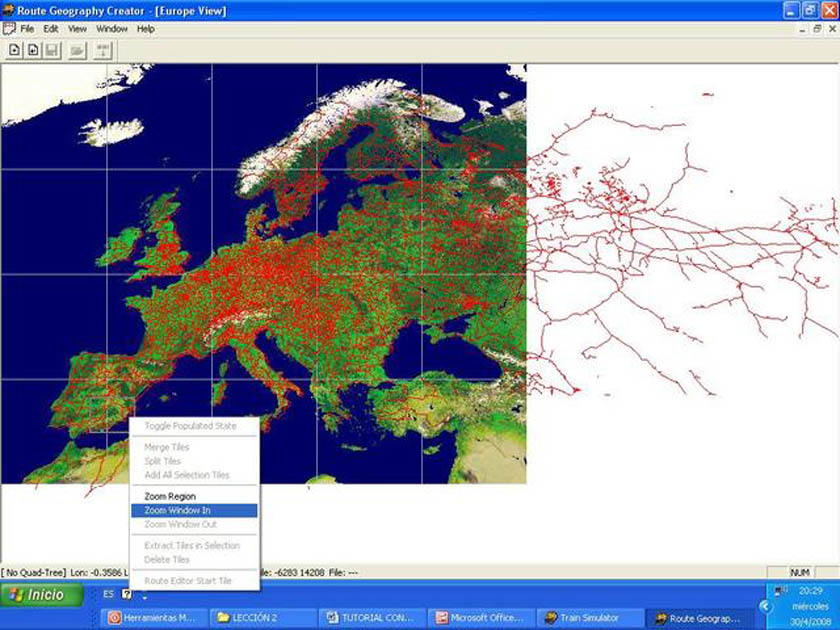Click the last toolbar icon with down arrow
Screen dimensions: 840x630
tap(102, 49)
